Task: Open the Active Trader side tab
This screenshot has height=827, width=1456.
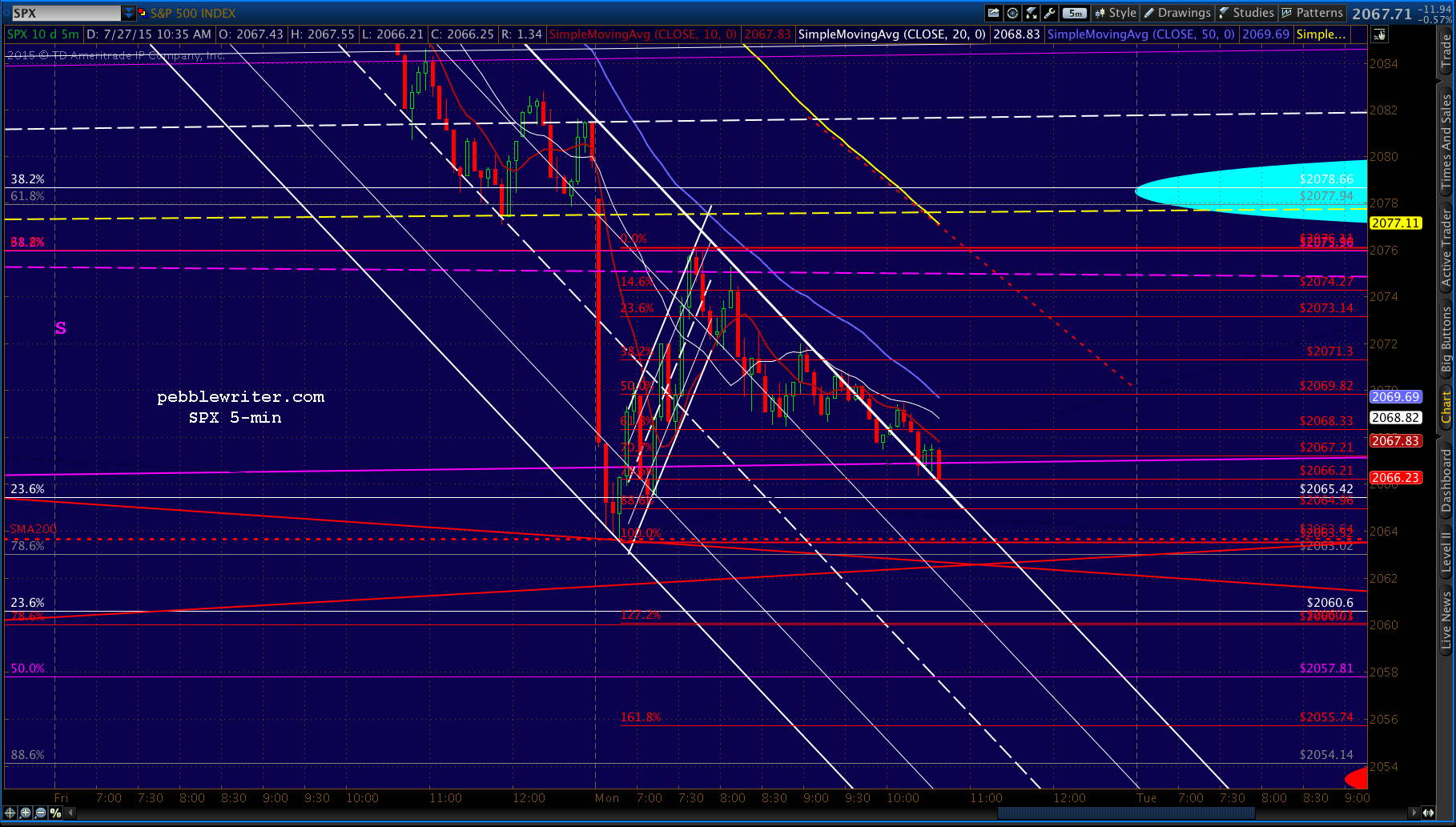Action: pos(1446,247)
